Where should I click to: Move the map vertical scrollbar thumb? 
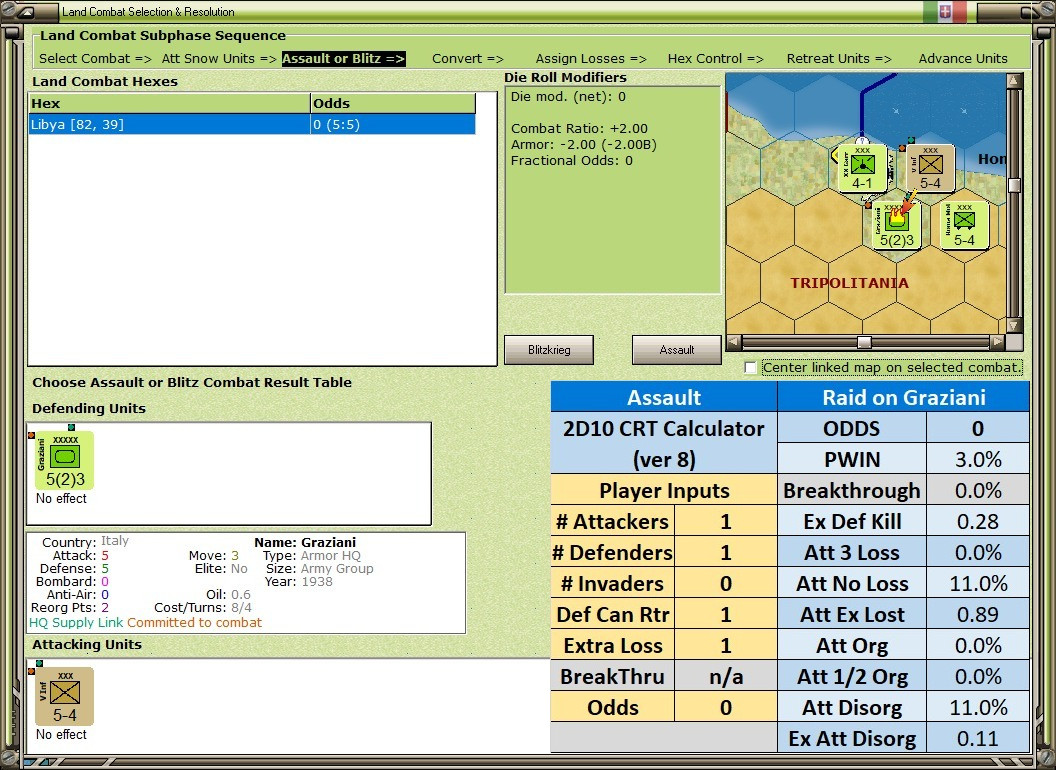click(x=1014, y=185)
